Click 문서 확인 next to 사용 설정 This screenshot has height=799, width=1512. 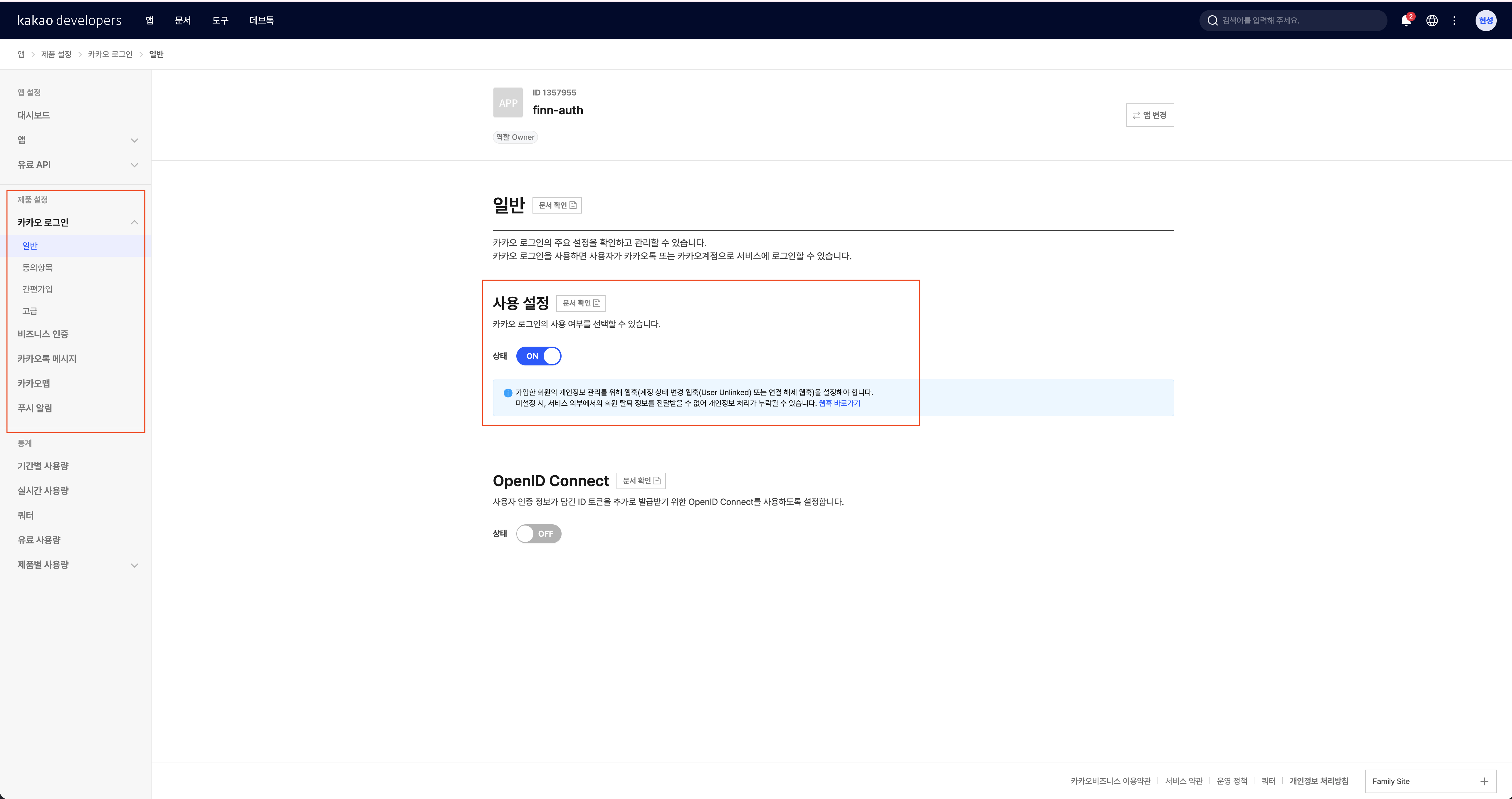point(580,303)
